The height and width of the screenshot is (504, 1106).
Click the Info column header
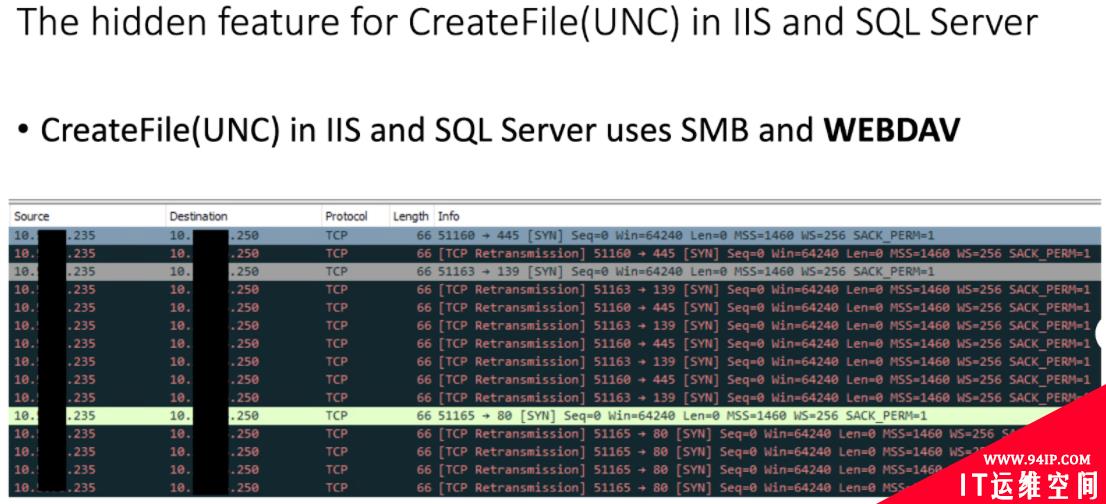coord(766,216)
